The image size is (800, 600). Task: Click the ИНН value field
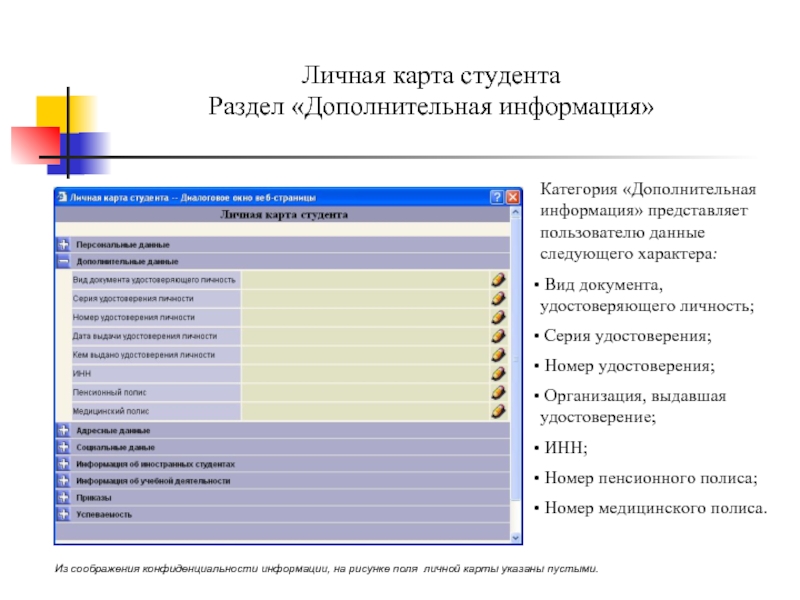pyautogui.click(x=365, y=373)
